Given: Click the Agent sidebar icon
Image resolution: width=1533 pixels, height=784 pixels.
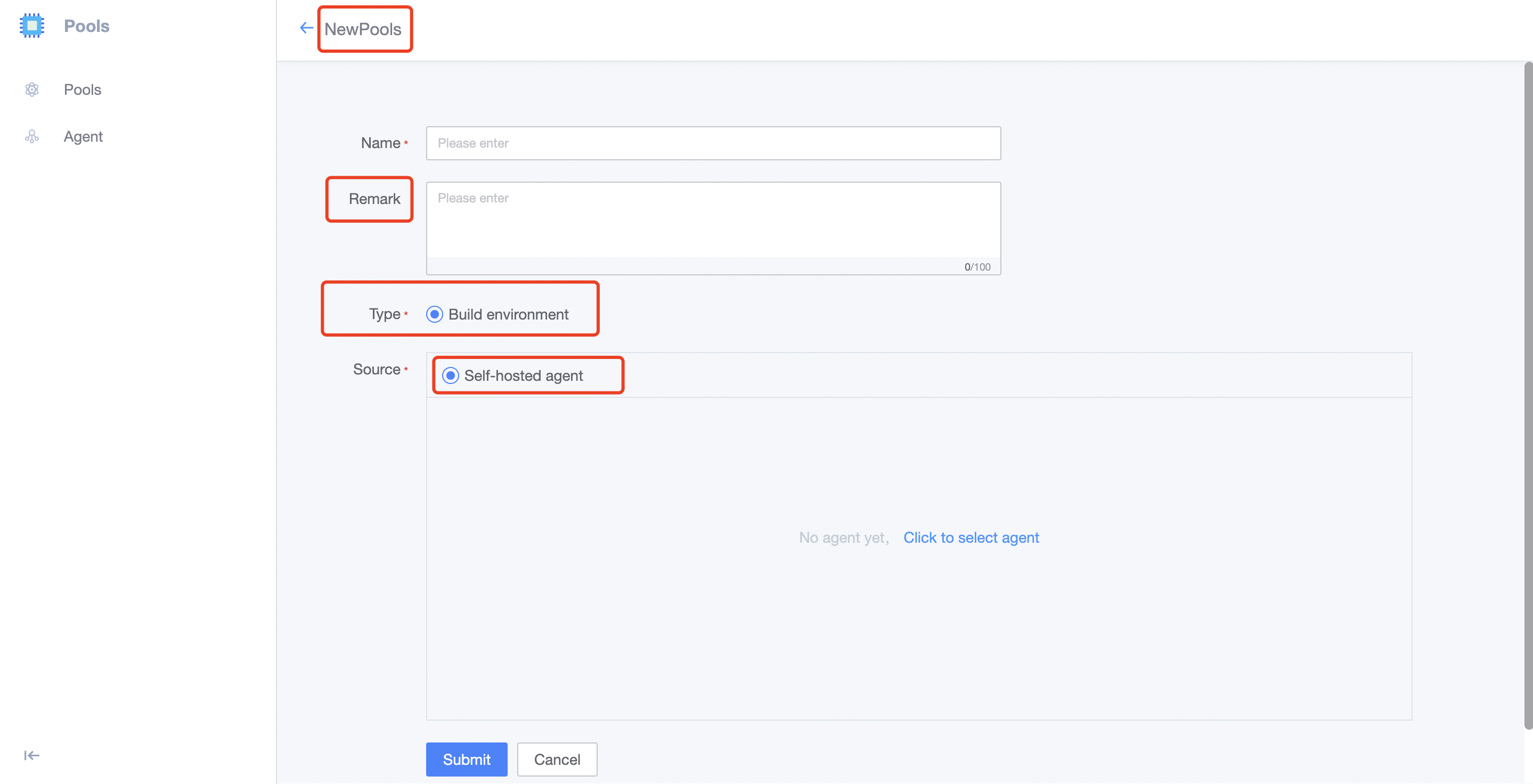Looking at the screenshot, I should 32,137.
